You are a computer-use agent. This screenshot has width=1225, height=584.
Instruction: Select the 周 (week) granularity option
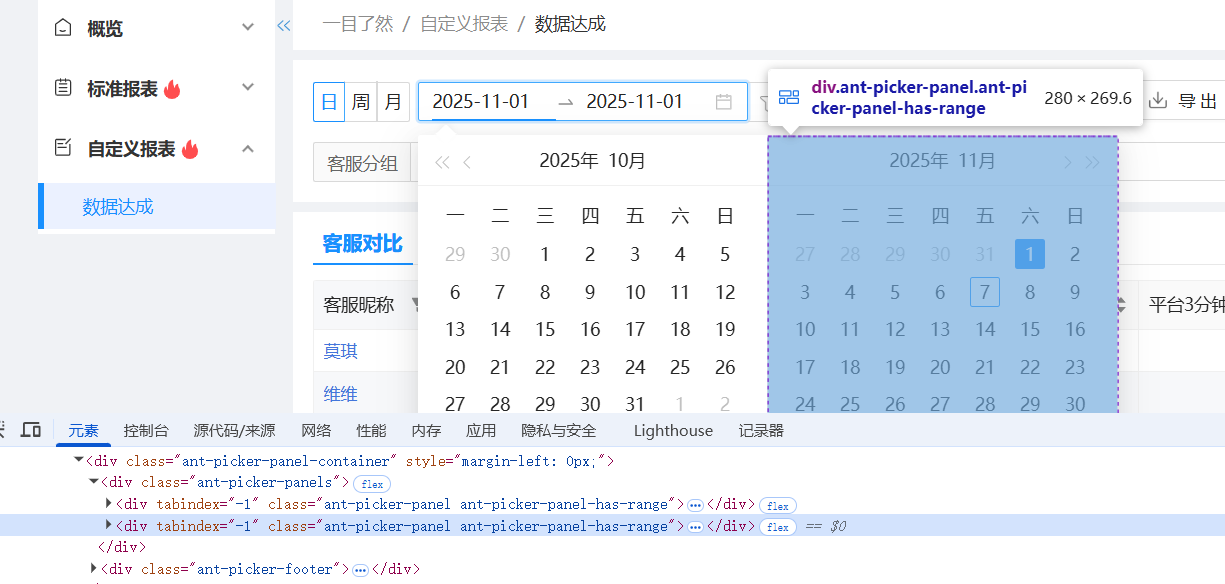click(x=361, y=102)
